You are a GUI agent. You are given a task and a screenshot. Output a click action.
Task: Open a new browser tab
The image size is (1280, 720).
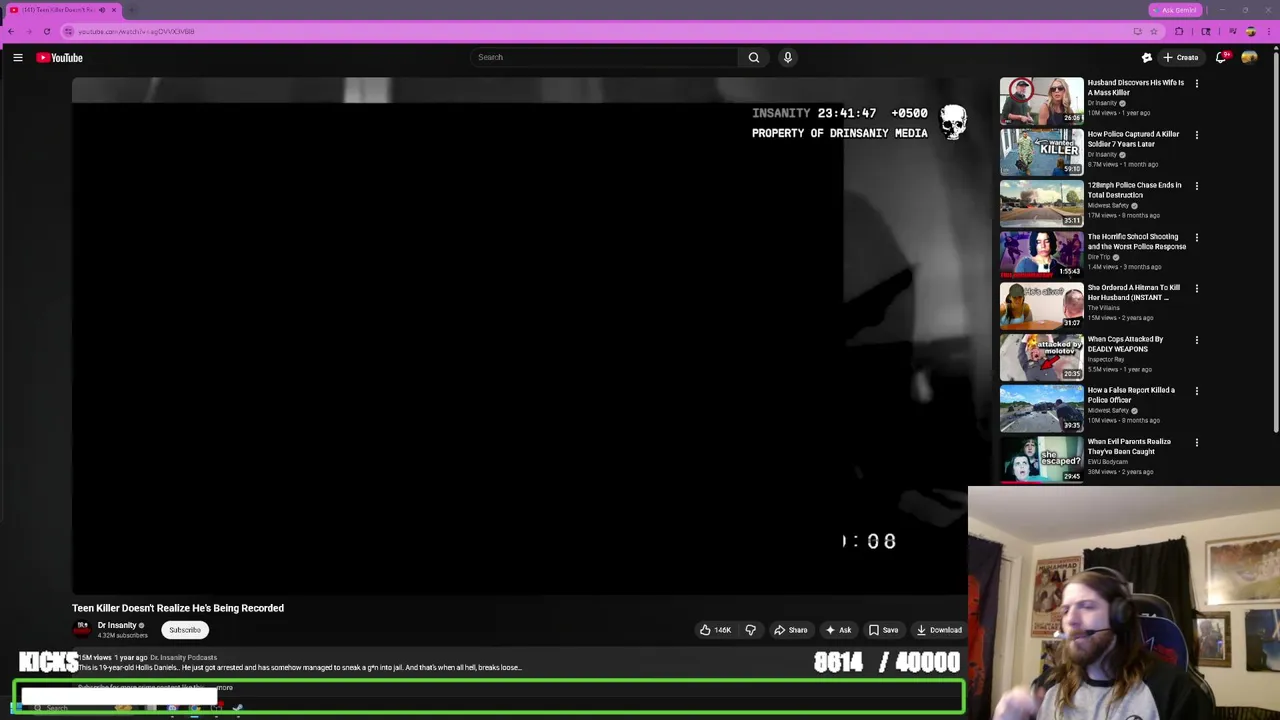point(132,10)
